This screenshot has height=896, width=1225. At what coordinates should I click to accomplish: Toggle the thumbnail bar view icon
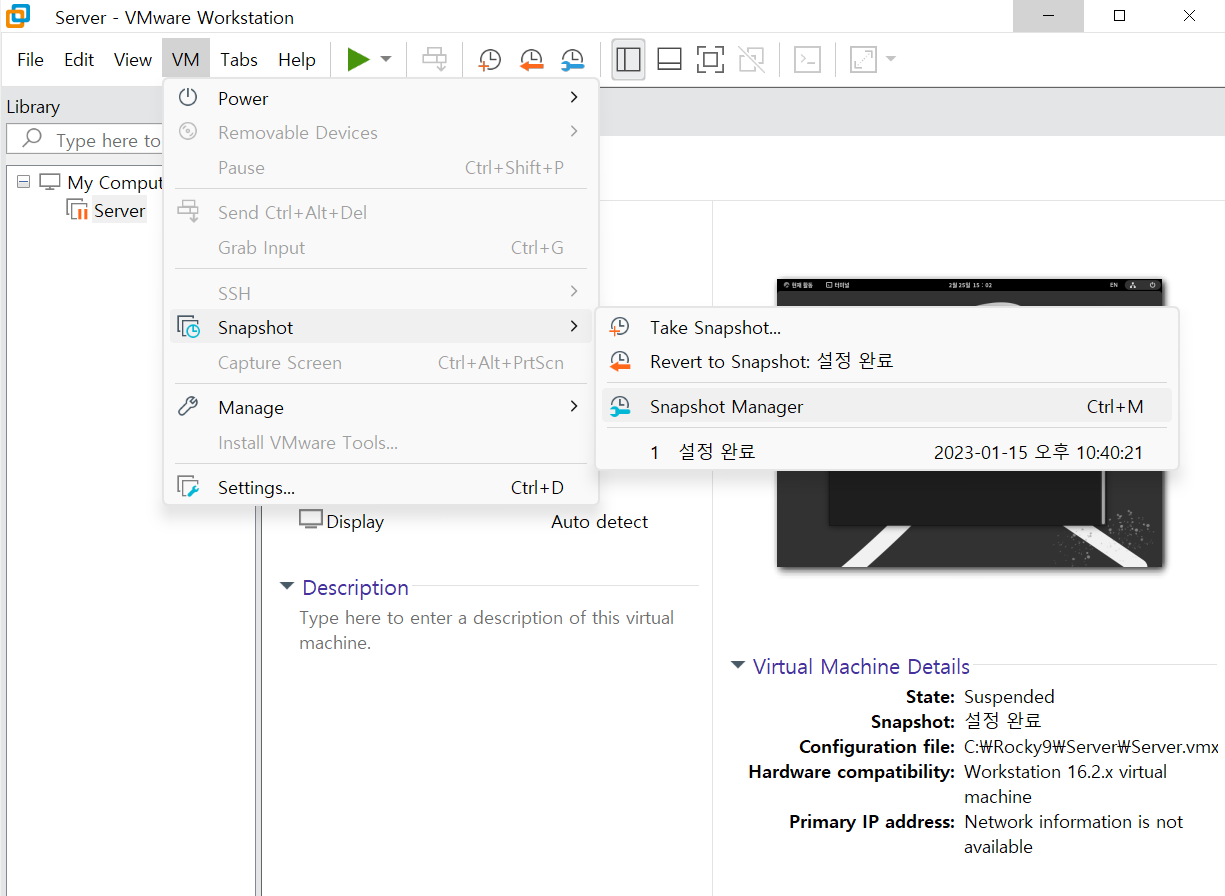point(669,60)
